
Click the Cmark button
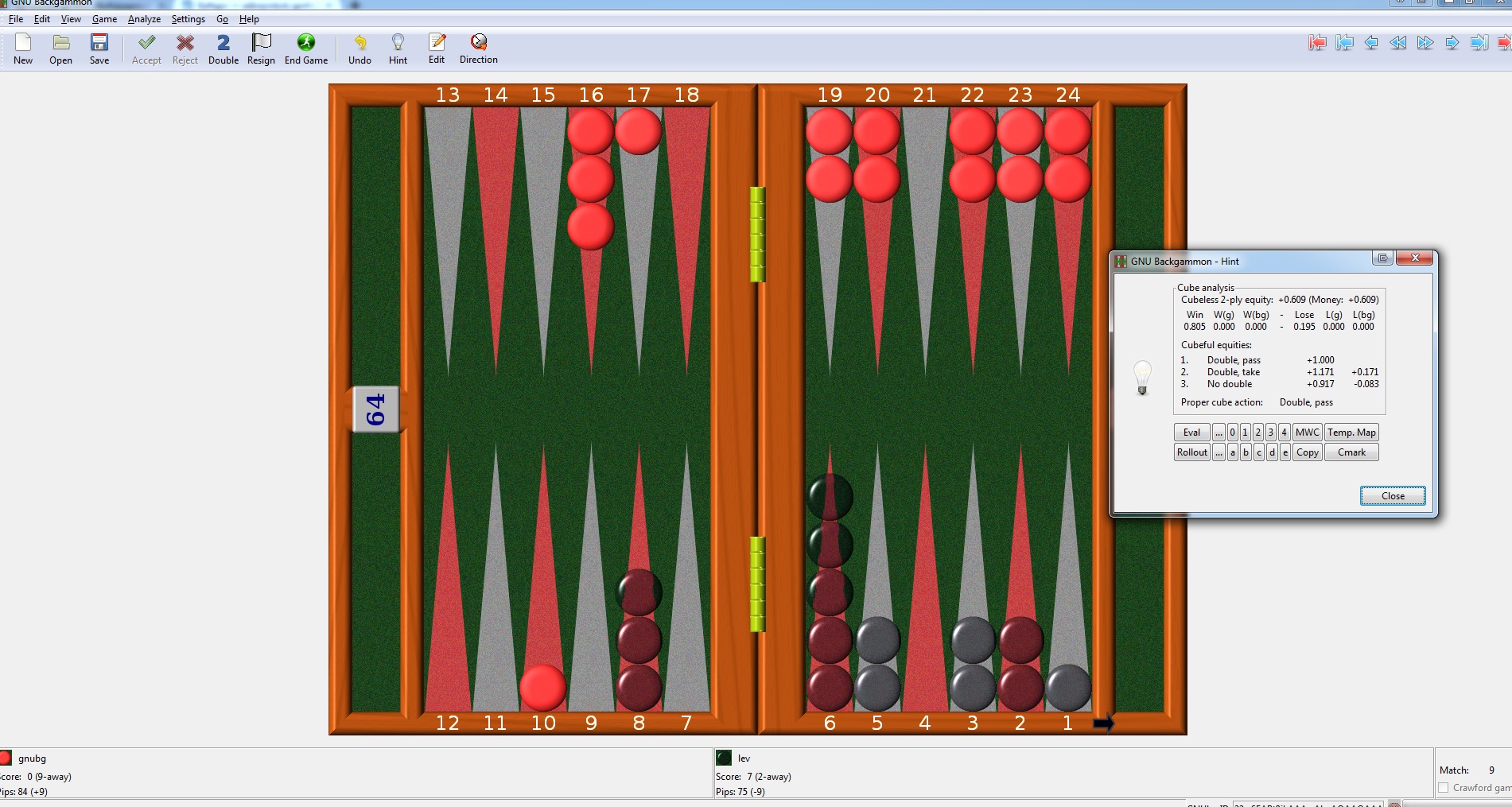pos(1351,452)
